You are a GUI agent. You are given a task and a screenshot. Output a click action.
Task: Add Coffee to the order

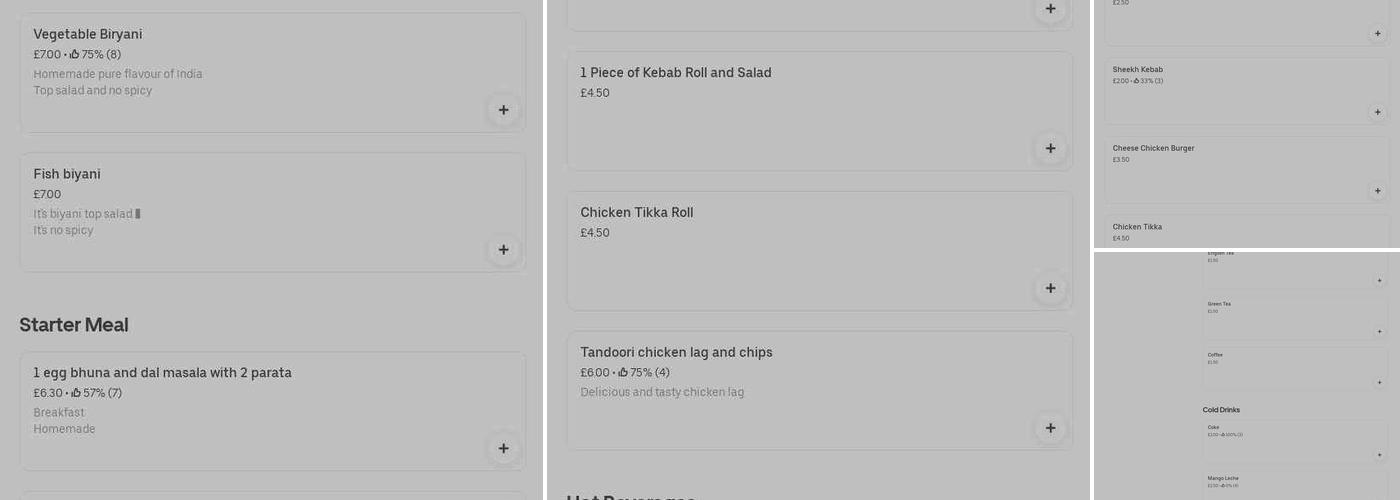click(x=1379, y=383)
